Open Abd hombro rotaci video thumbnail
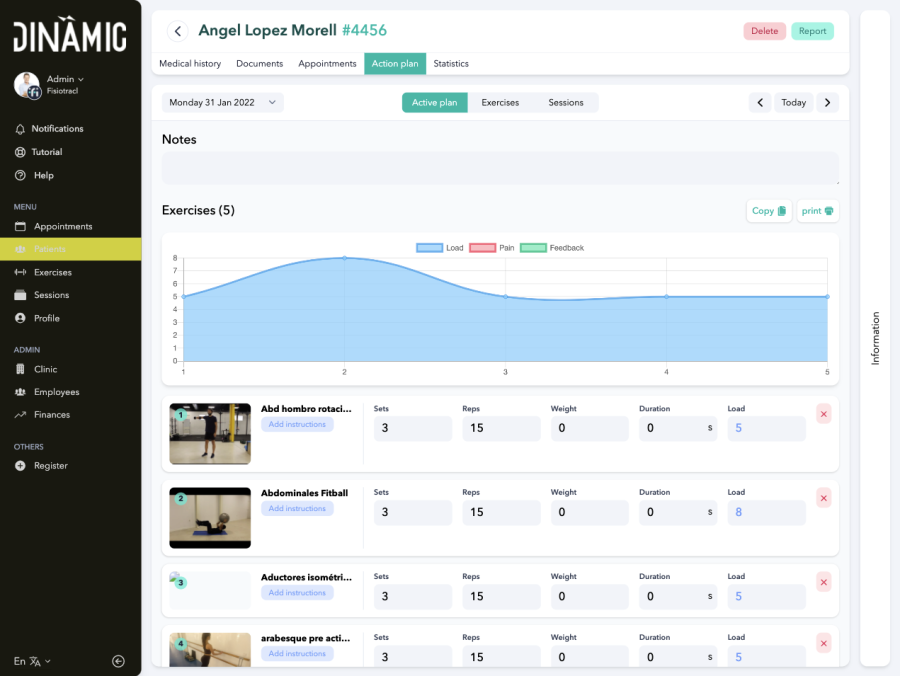 click(210, 434)
